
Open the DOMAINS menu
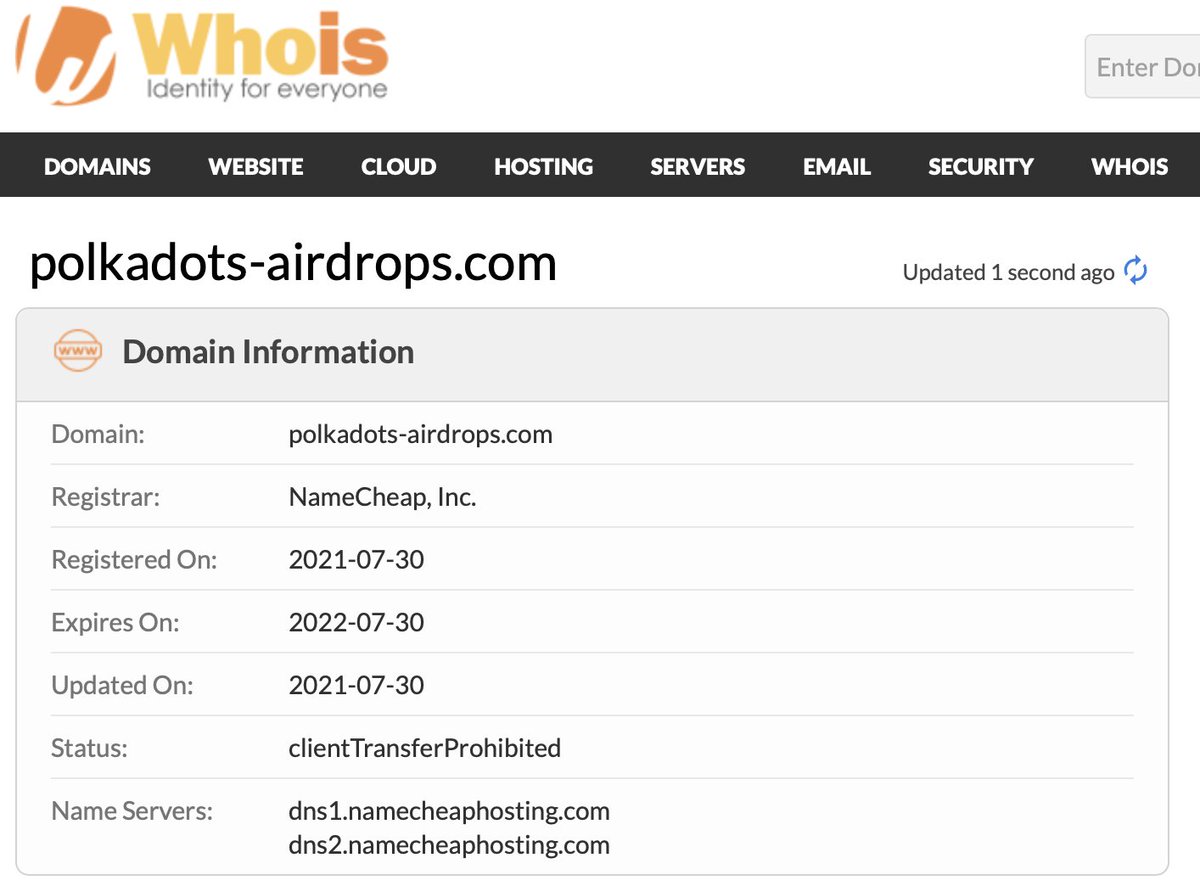(x=97, y=166)
